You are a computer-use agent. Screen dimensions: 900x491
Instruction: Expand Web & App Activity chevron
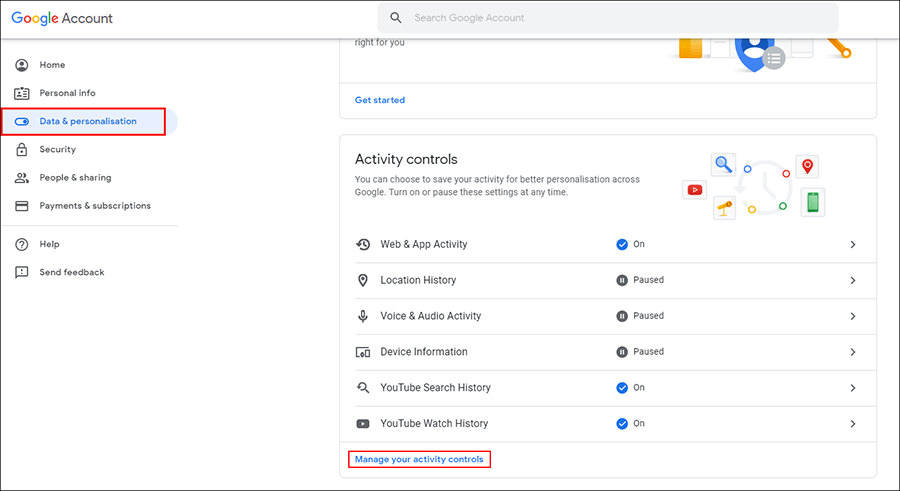853,245
